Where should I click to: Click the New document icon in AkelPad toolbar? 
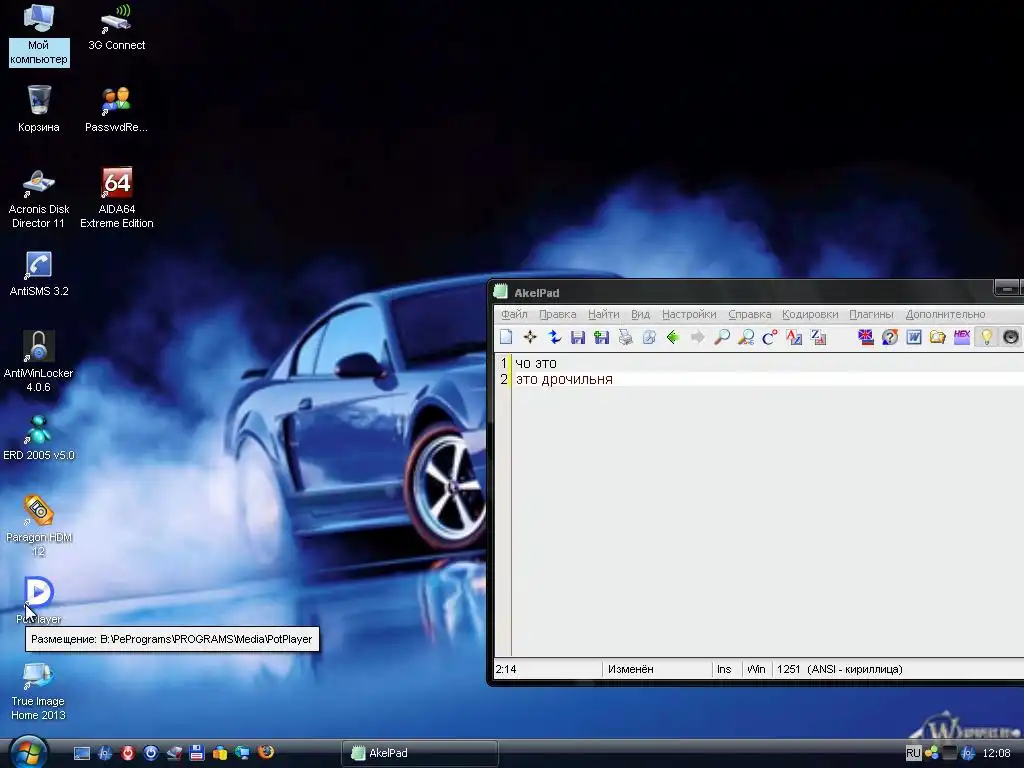pyautogui.click(x=506, y=337)
